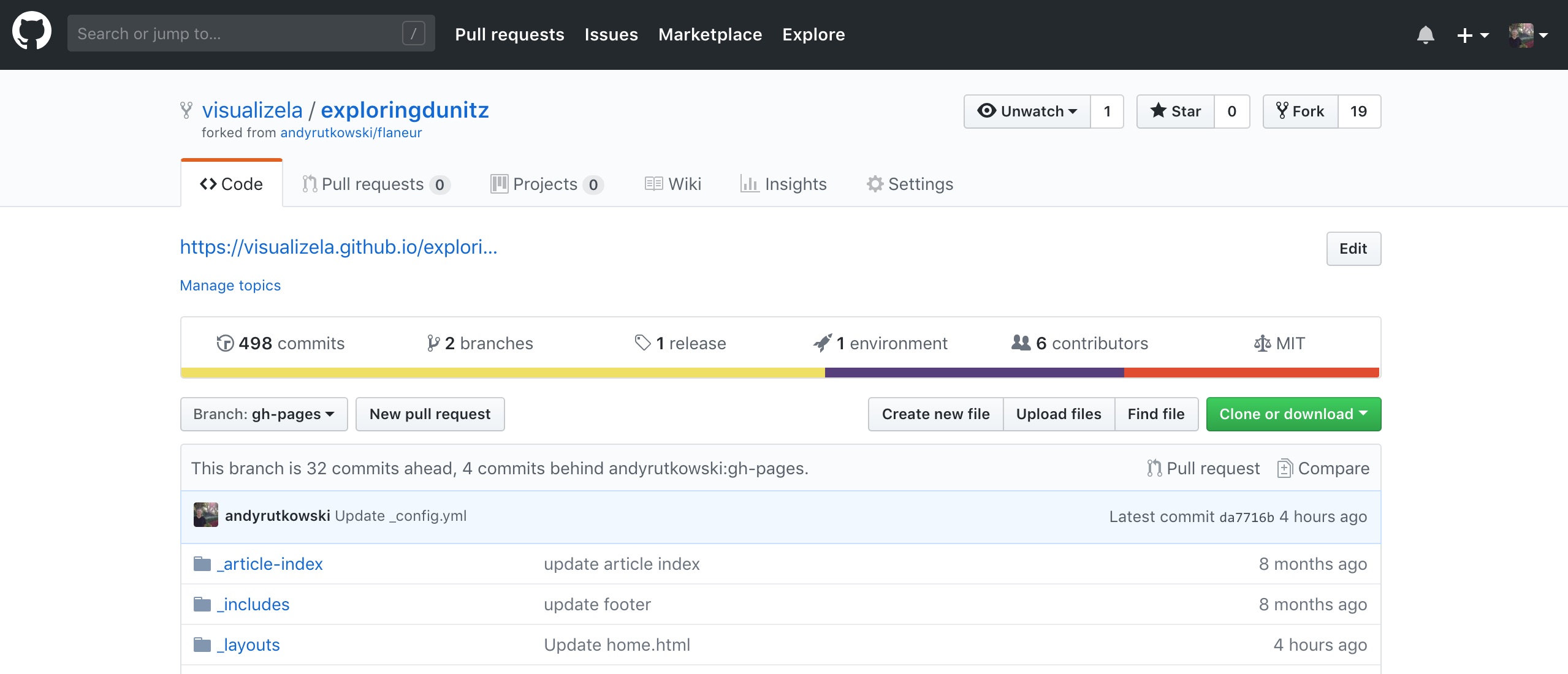Click the contributors people icon

(x=1021, y=343)
